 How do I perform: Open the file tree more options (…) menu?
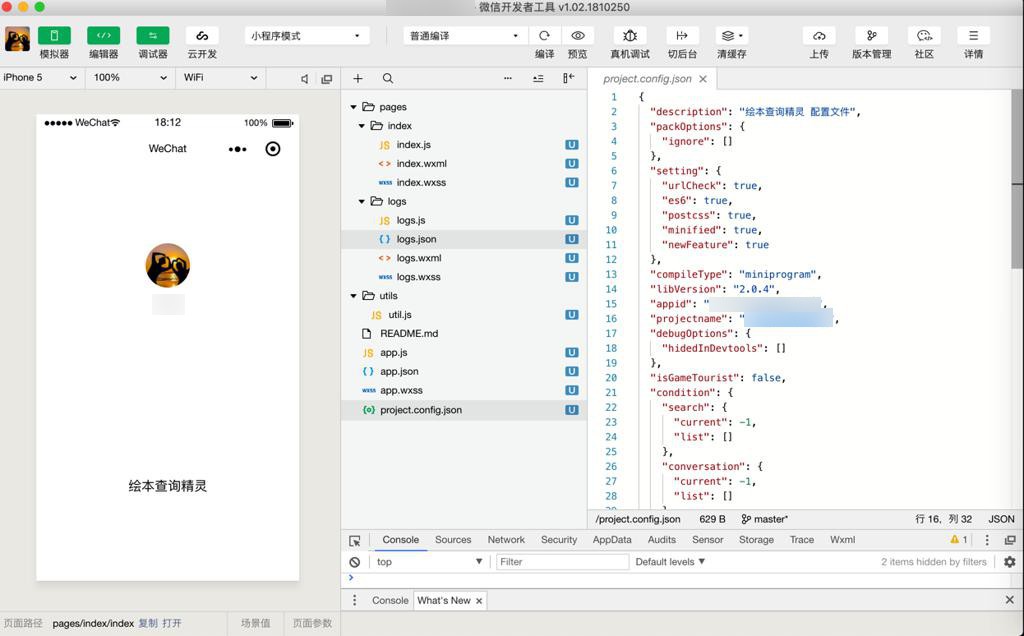[507, 78]
